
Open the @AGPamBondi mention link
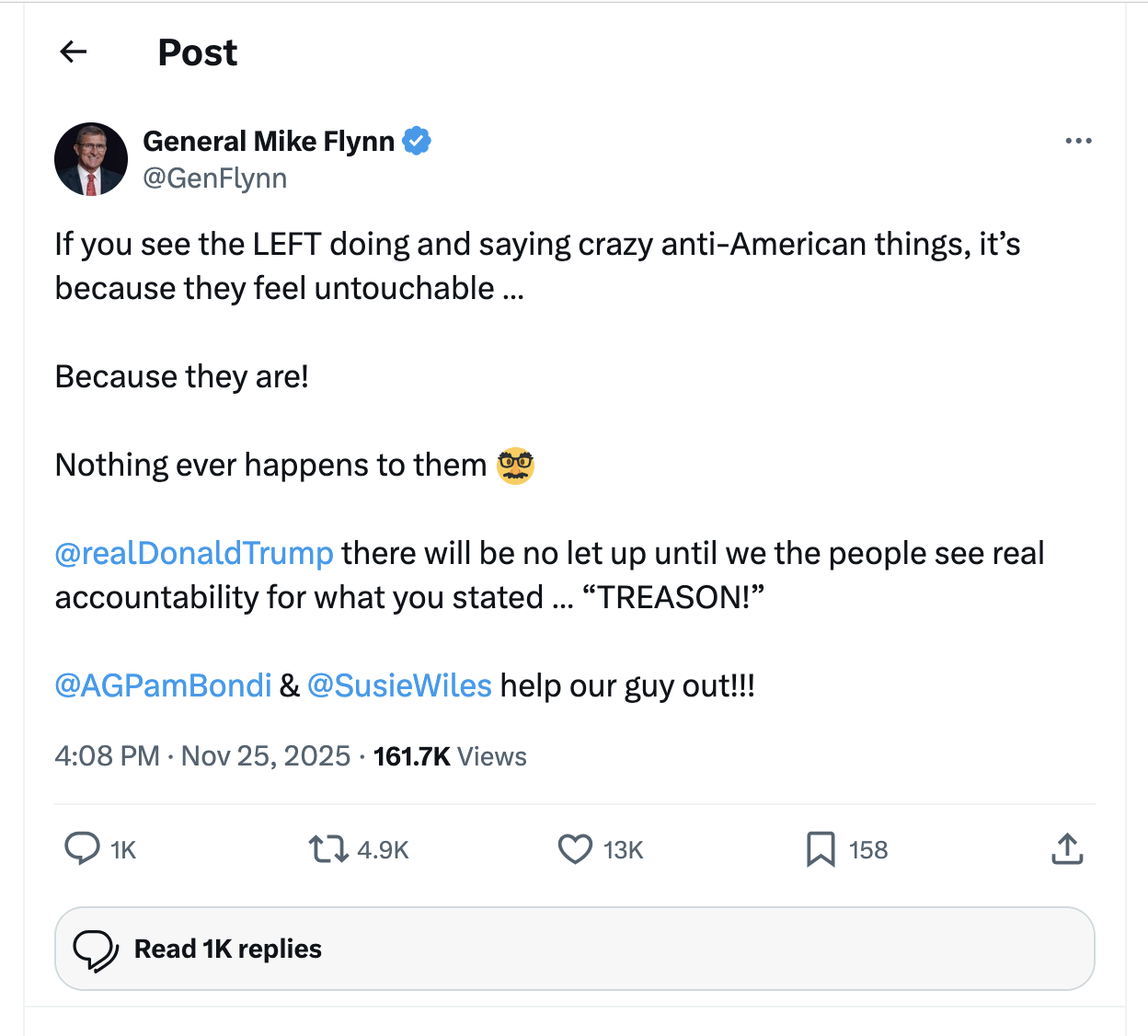[x=163, y=685]
